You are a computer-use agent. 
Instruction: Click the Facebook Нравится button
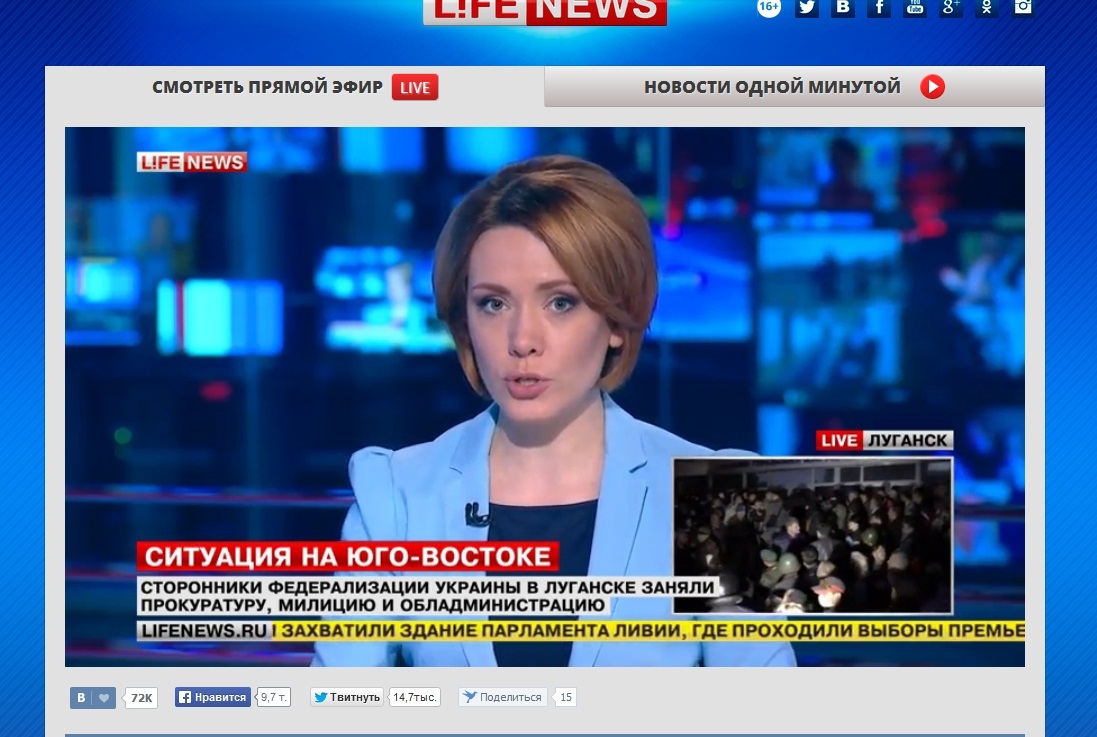(213, 697)
